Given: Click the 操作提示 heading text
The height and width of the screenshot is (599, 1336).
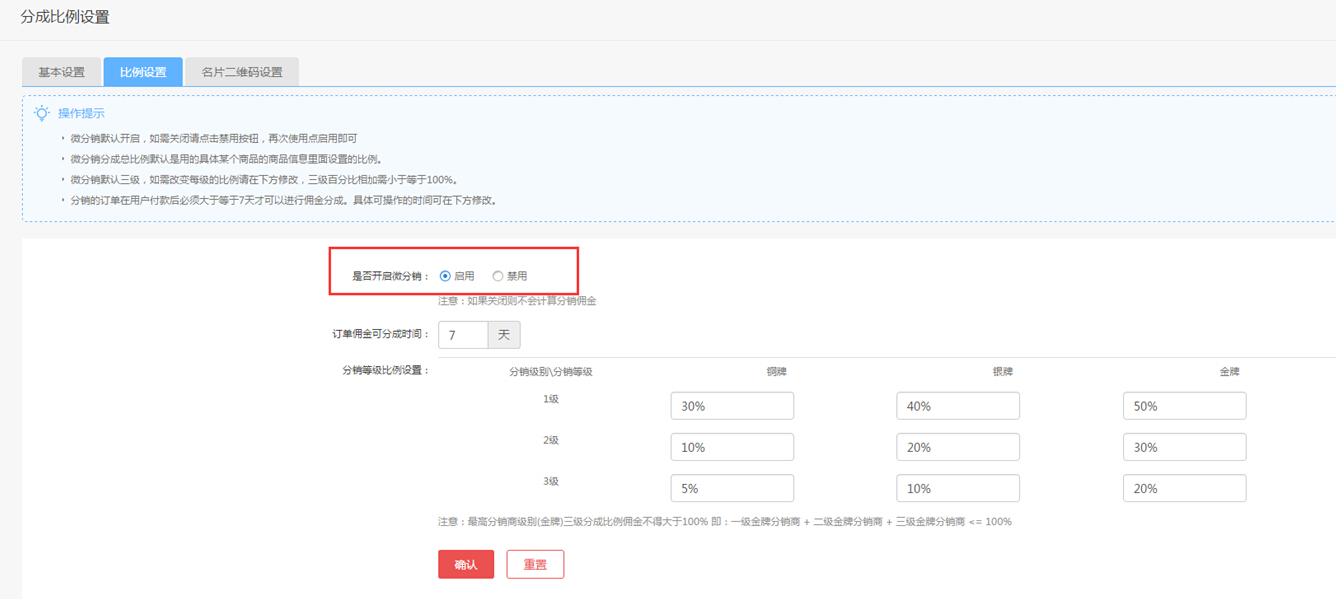Looking at the screenshot, I should (81, 113).
